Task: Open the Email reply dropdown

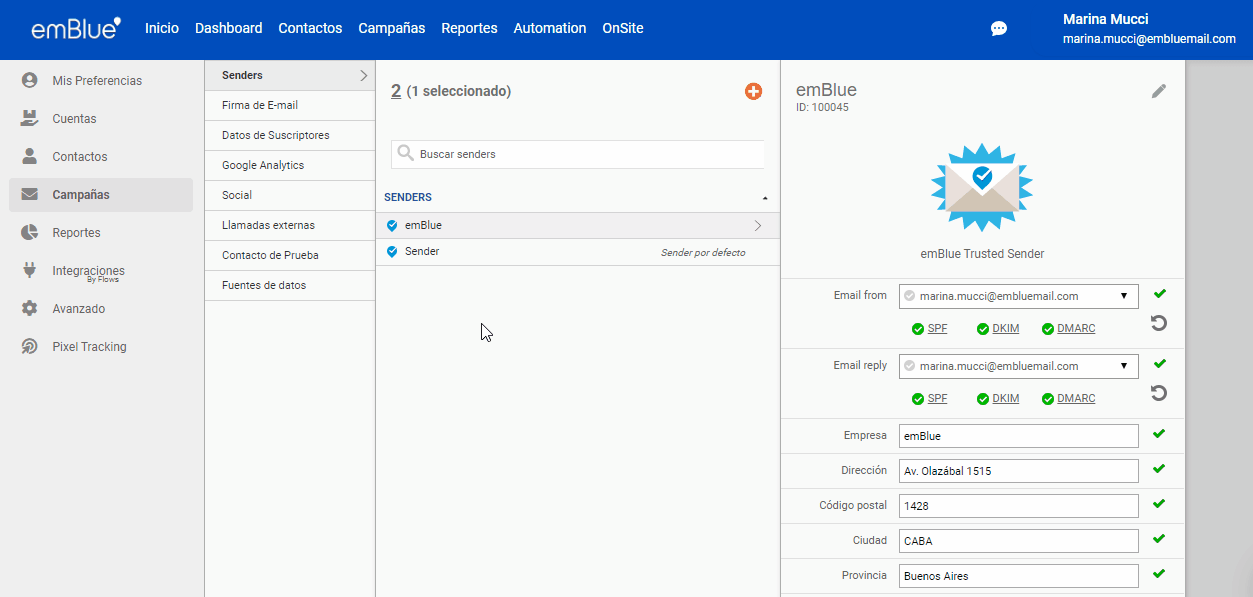Action: pos(1018,366)
